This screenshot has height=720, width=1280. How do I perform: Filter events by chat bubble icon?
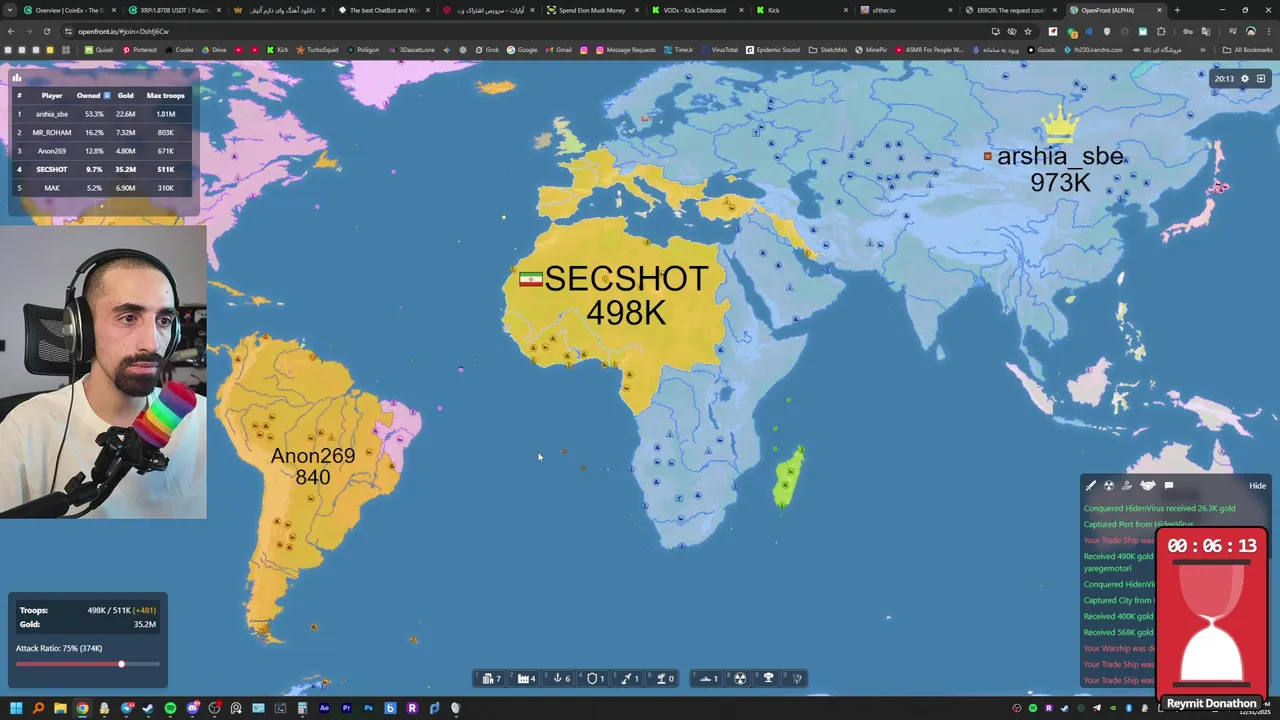pyautogui.click(x=1169, y=485)
